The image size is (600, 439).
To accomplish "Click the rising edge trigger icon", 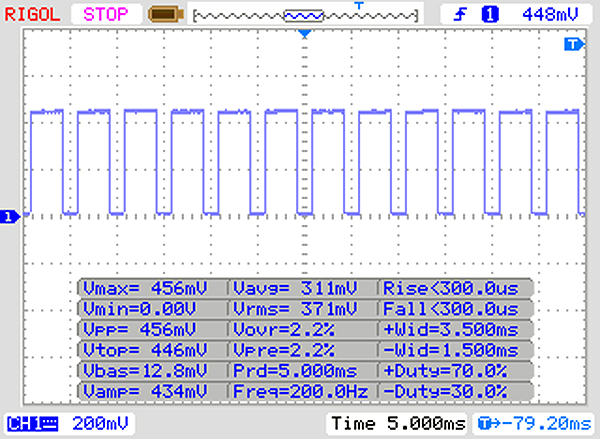I will click(460, 15).
